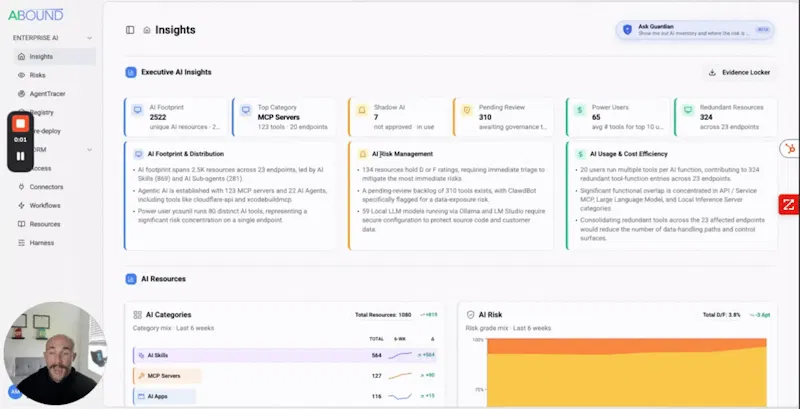
Task: Click the AgentTracer circular icon
Action: [x=21, y=94]
